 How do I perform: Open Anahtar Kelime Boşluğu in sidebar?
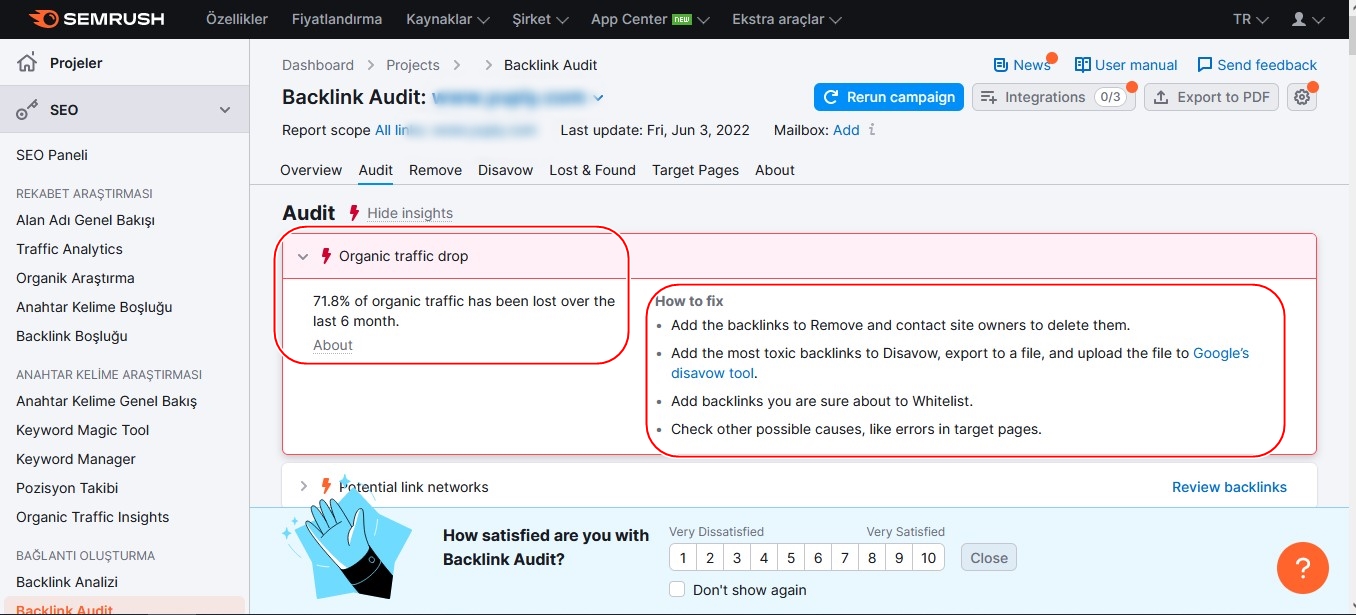(94, 307)
